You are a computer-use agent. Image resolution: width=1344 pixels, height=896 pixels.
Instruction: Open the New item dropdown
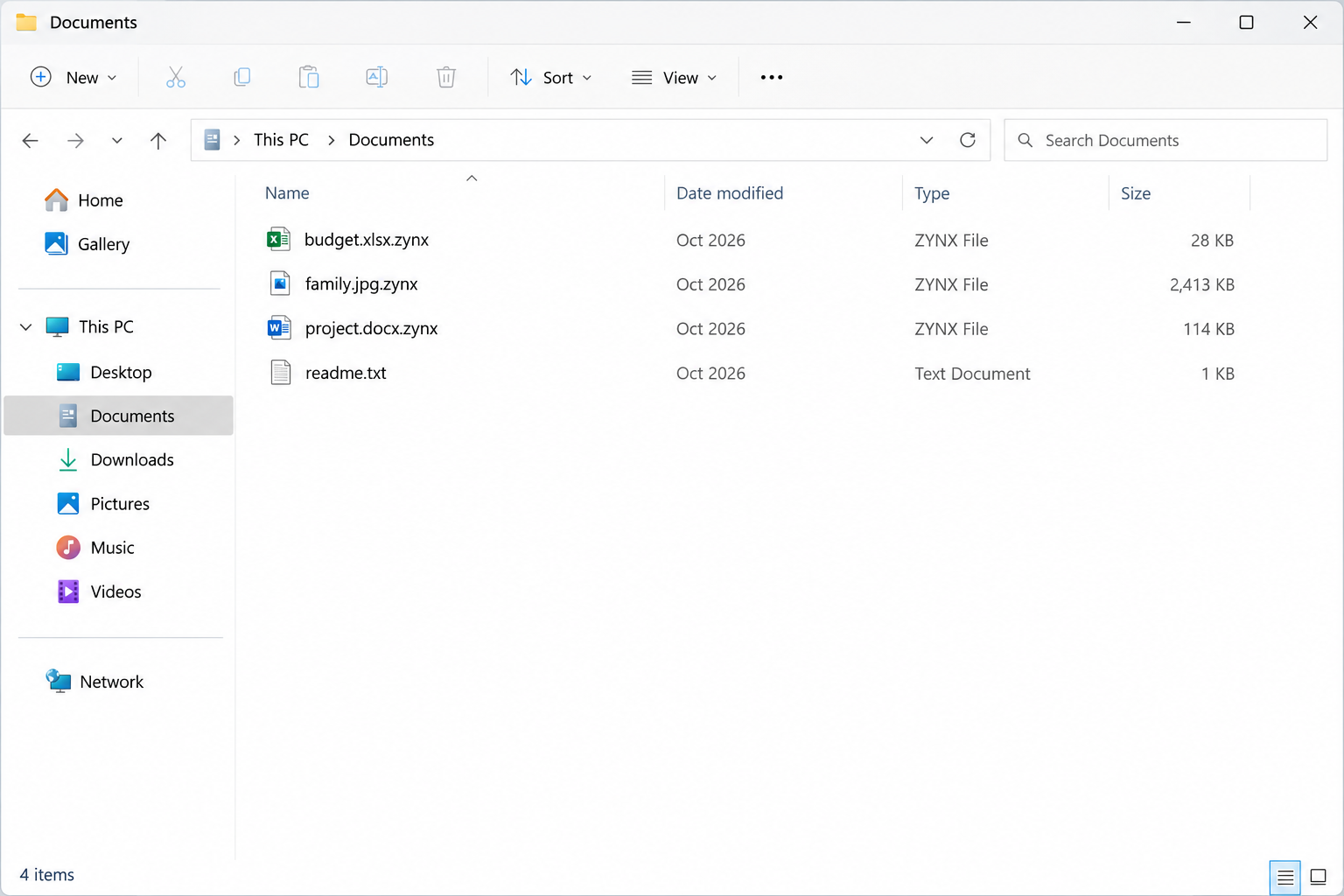click(x=73, y=77)
